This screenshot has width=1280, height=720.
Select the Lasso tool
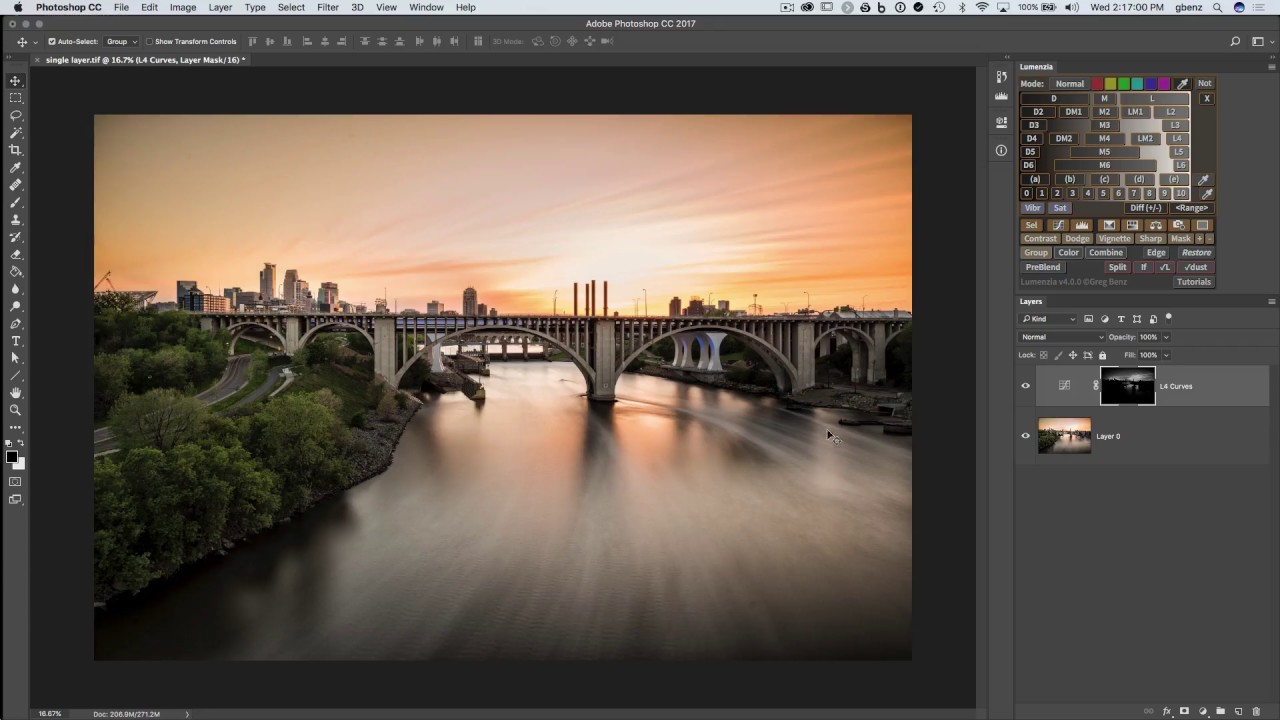click(x=15, y=115)
